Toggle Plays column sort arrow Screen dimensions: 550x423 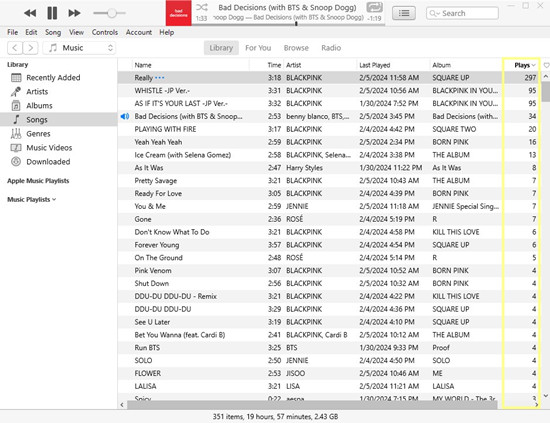pyautogui.click(x=534, y=65)
